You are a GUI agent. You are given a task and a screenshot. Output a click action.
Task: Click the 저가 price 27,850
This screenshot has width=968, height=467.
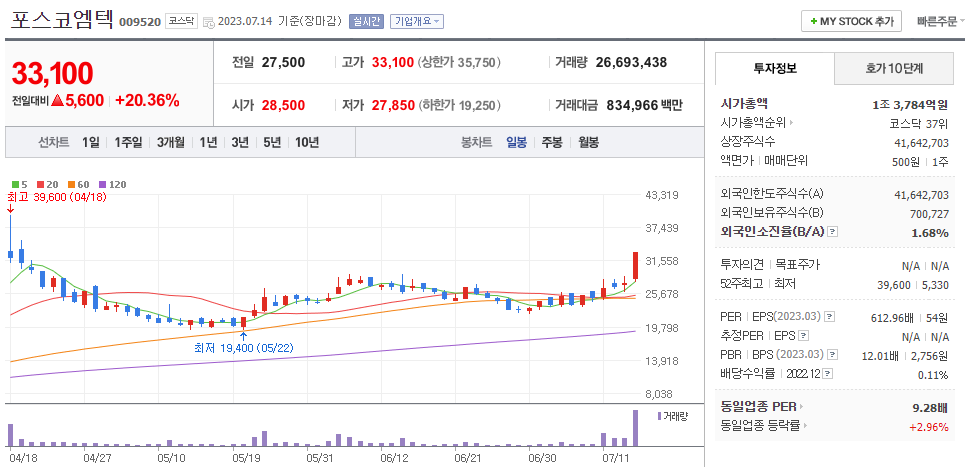(393, 106)
